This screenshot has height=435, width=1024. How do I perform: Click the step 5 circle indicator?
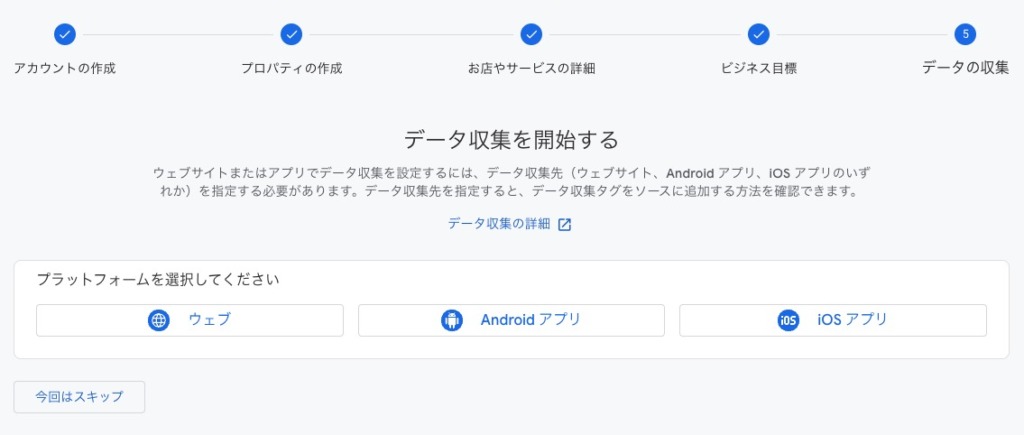[965, 34]
